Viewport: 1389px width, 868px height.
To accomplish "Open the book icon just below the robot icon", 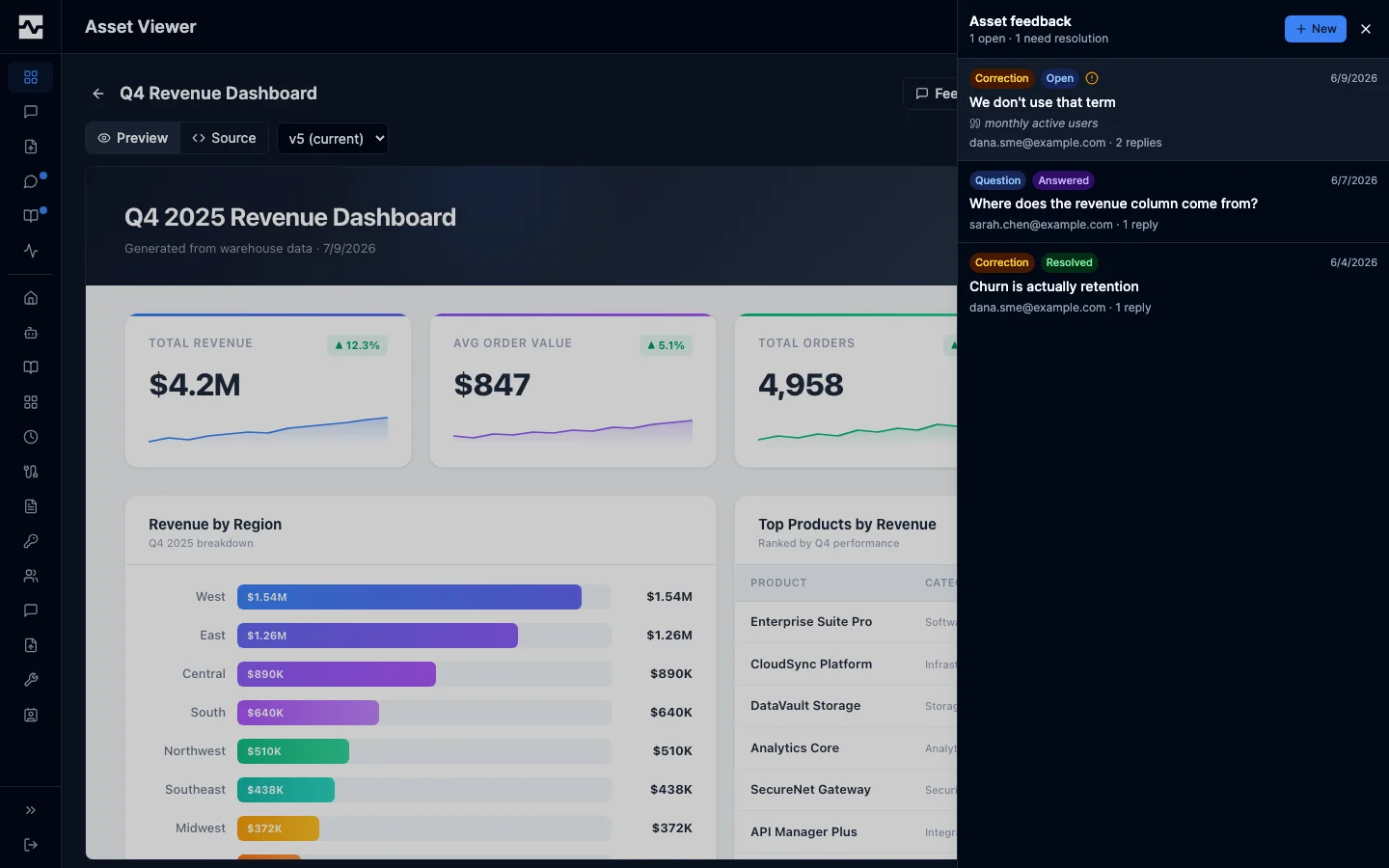I will tap(31, 367).
